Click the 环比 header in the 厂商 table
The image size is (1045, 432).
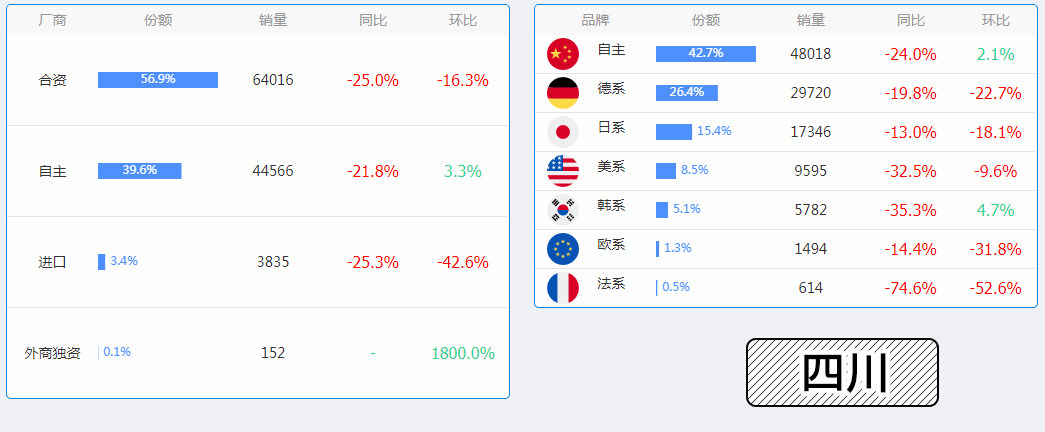[463, 20]
